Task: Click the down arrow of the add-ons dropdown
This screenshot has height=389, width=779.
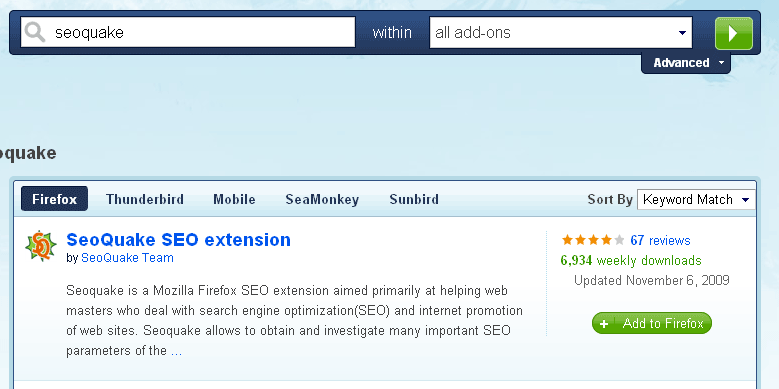Action: click(x=682, y=33)
